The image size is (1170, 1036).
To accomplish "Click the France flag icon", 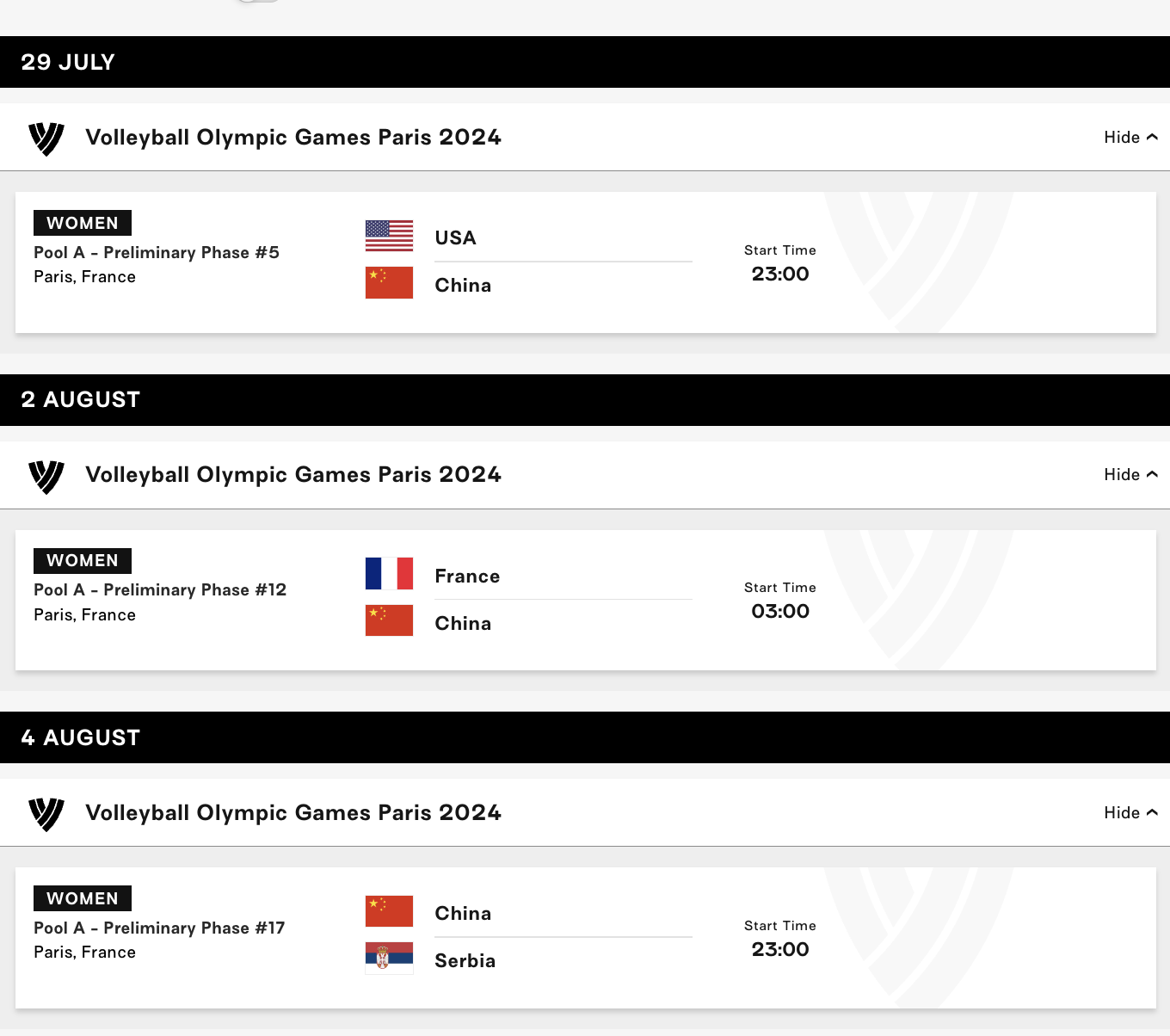I will 389,574.
